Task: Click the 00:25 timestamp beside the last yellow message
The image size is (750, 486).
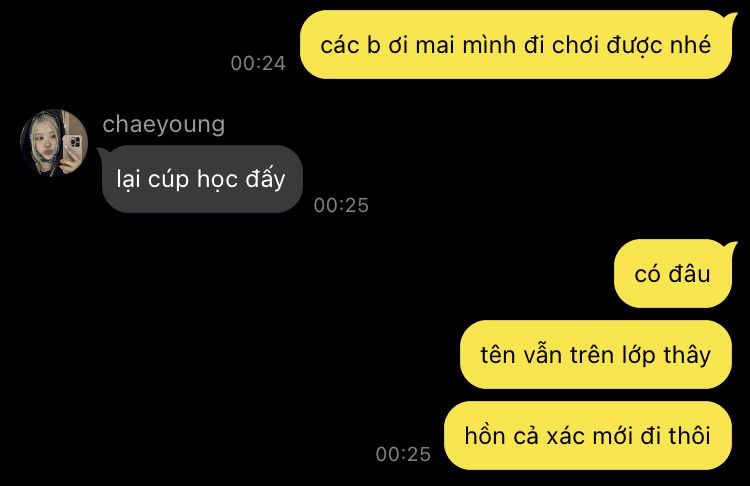Action: pos(403,454)
